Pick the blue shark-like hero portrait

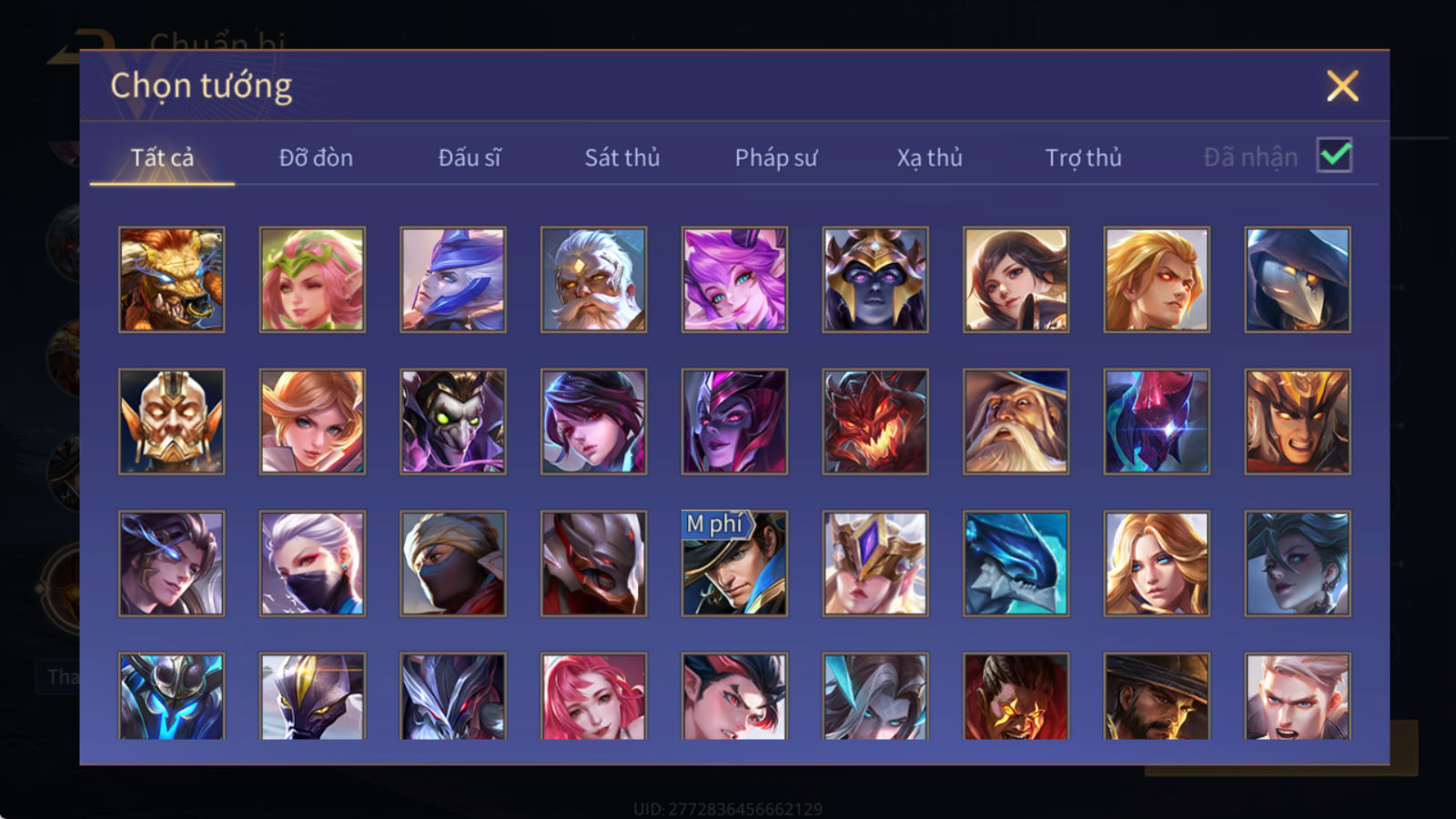point(1016,563)
